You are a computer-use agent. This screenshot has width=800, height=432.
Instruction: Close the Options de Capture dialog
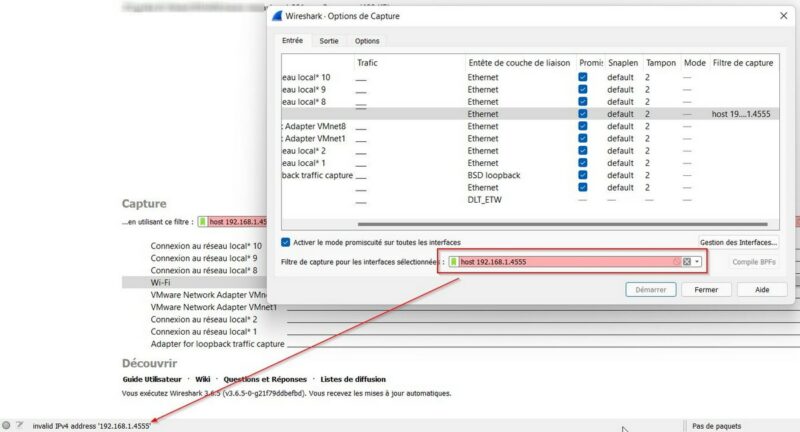(784, 16)
